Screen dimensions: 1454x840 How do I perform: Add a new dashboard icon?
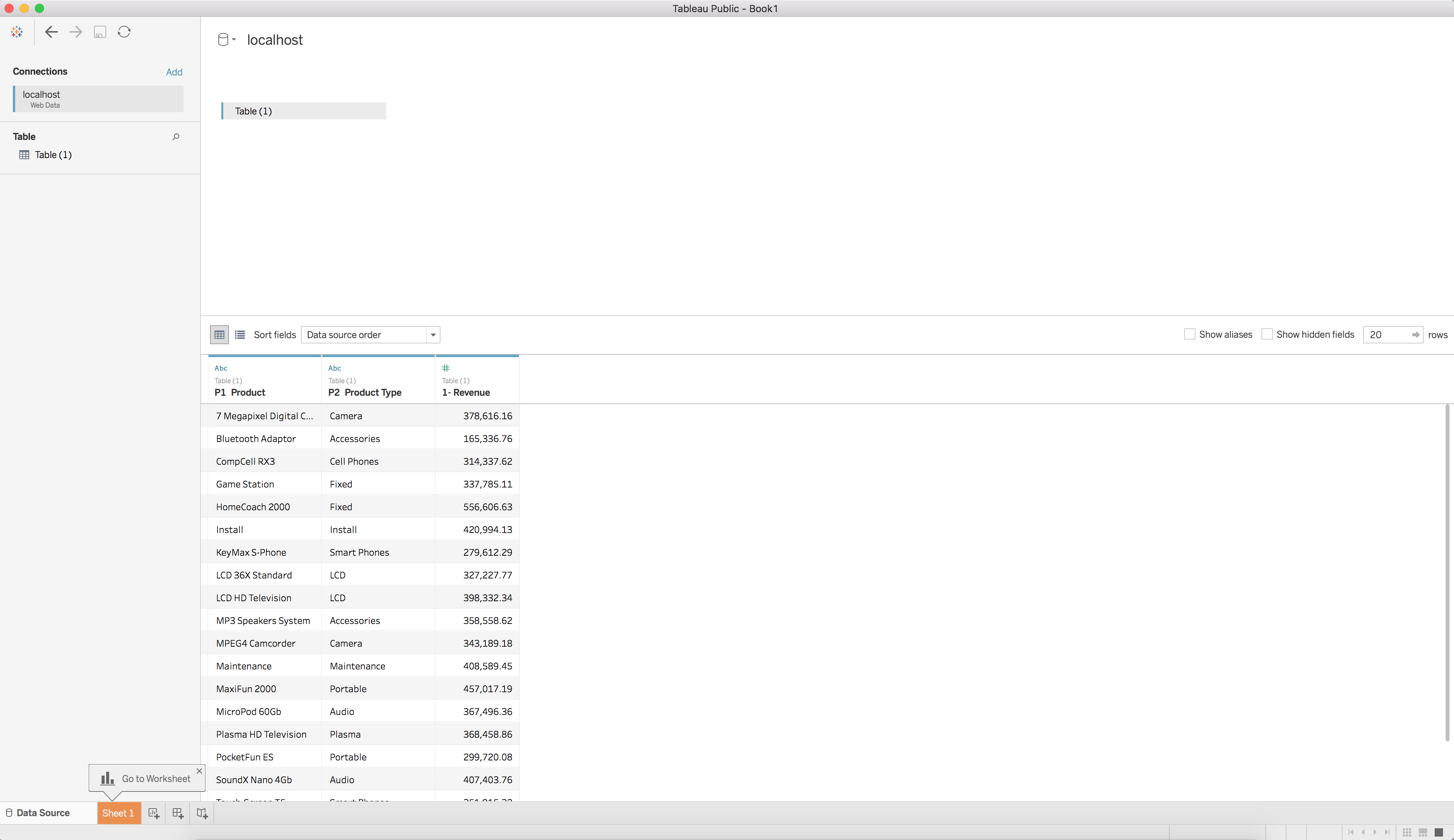(x=178, y=813)
